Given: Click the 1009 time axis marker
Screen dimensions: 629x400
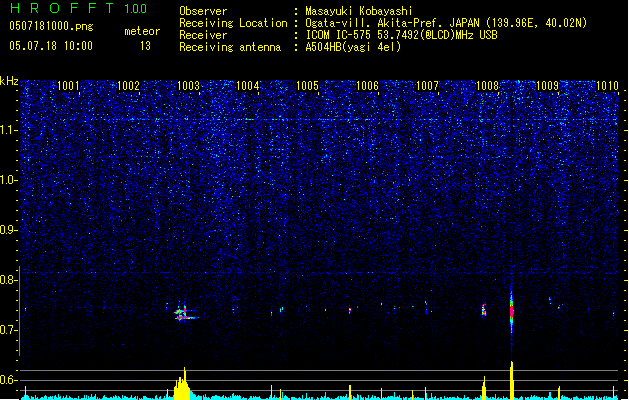Looking at the screenshot, I should click(x=548, y=86).
